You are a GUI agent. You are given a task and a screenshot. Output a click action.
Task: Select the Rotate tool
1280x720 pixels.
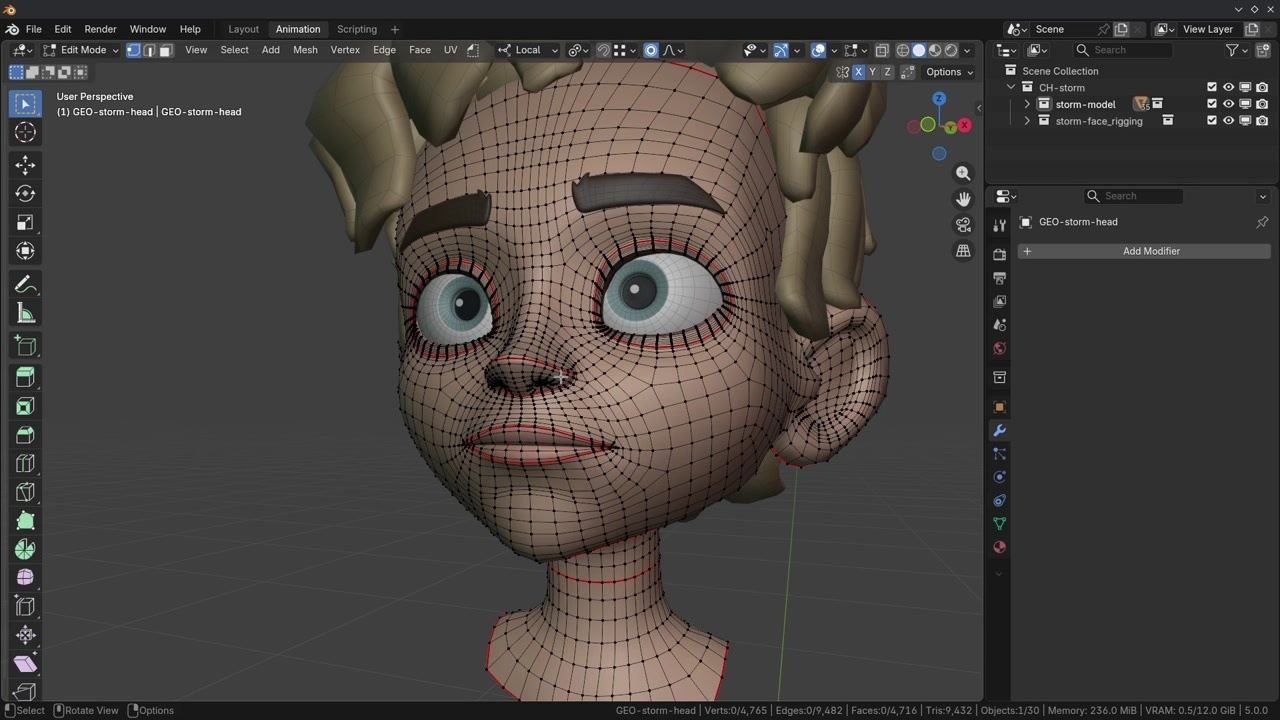[x=26, y=194]
